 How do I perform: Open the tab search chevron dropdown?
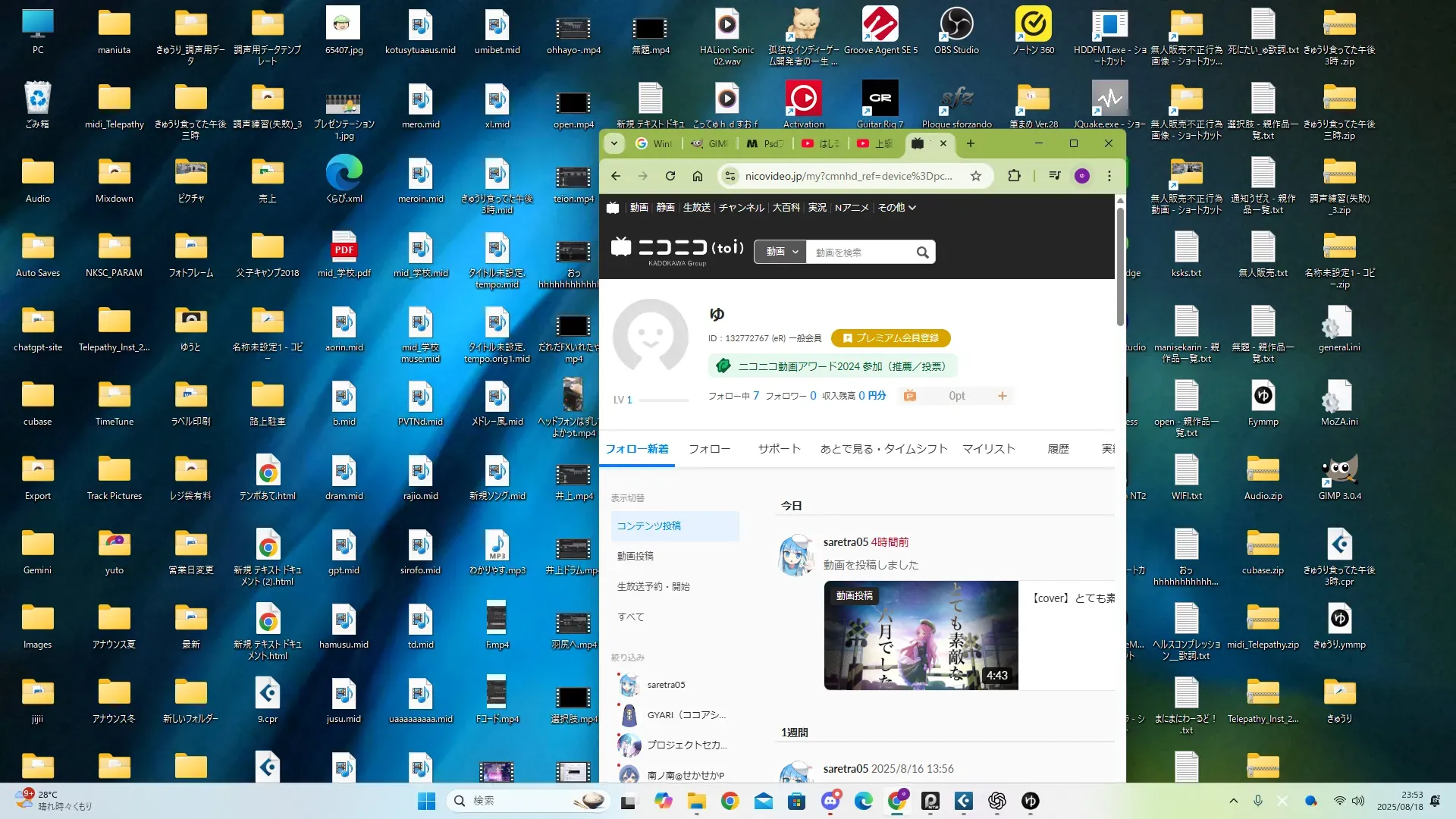point(614,143)
